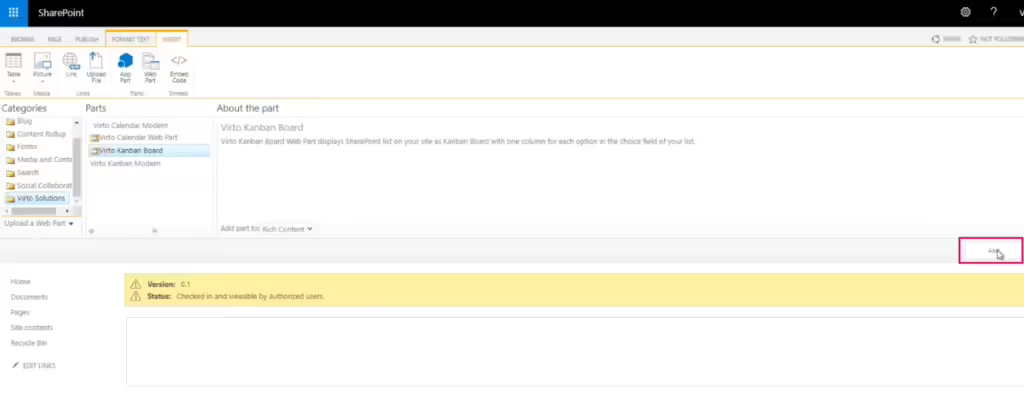Click the SharePoint title in header

click(61, 13)
